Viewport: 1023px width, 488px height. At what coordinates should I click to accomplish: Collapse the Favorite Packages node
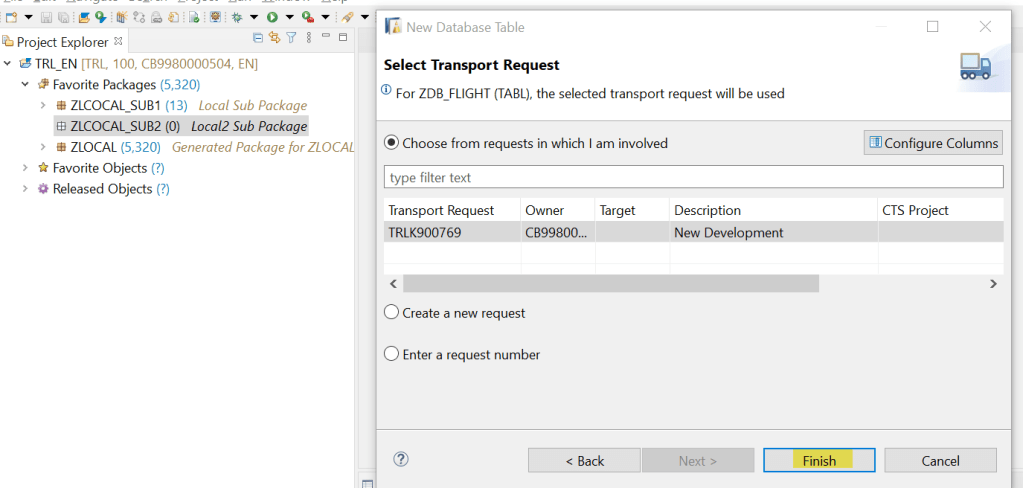[x=25, y=85]
